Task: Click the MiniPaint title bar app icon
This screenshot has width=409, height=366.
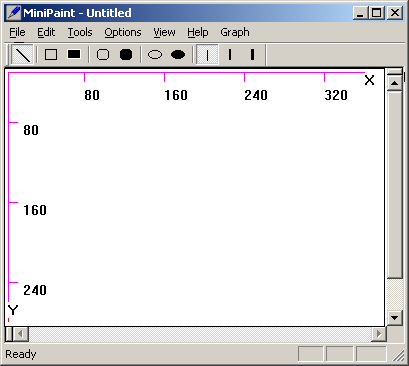Action: (x=14, y=13)
